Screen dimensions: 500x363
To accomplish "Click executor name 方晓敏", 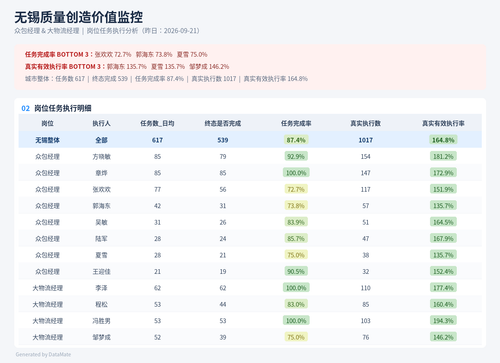I will pyautogui.click(x=101, y=156).
